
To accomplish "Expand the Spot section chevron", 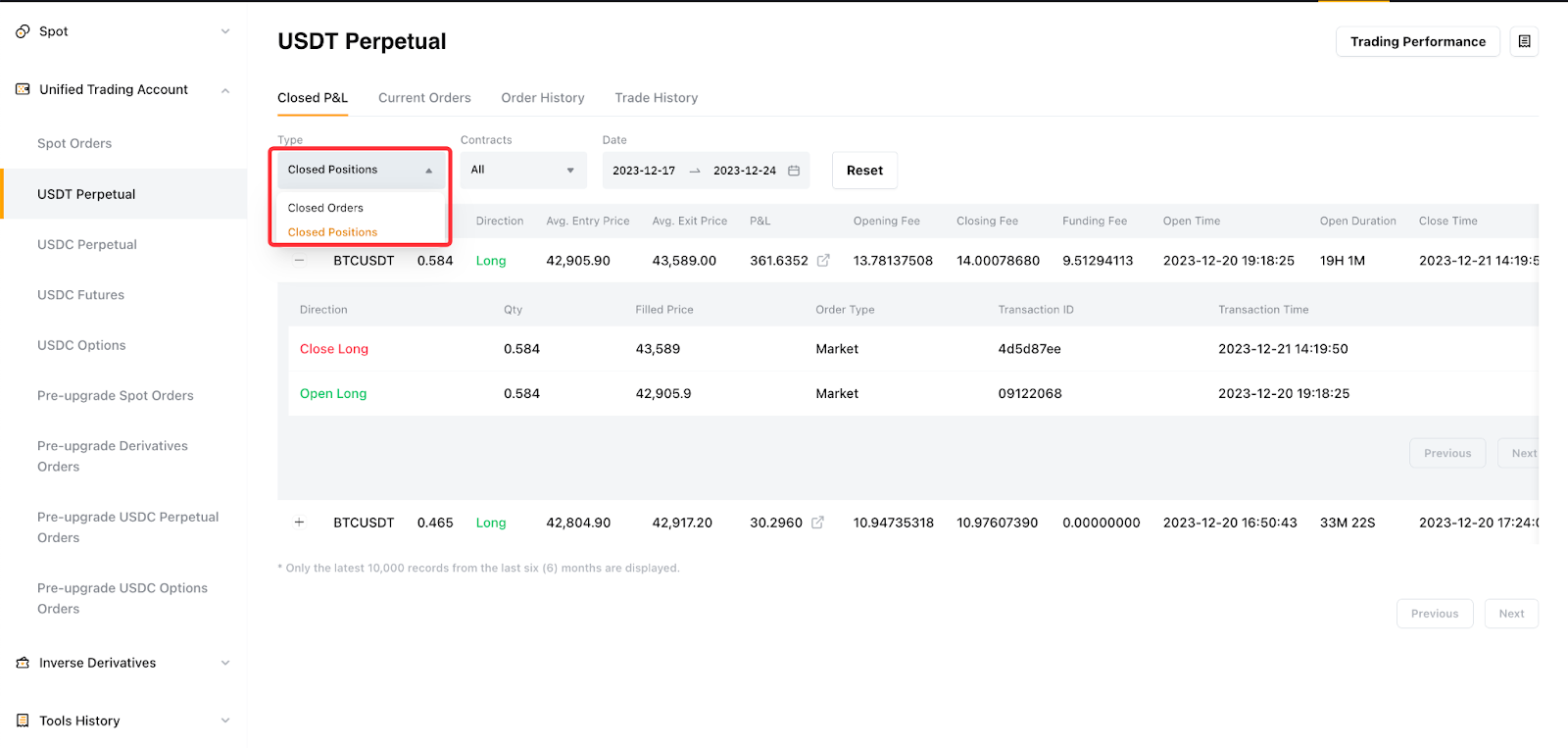I will click(x=225, y=31).
